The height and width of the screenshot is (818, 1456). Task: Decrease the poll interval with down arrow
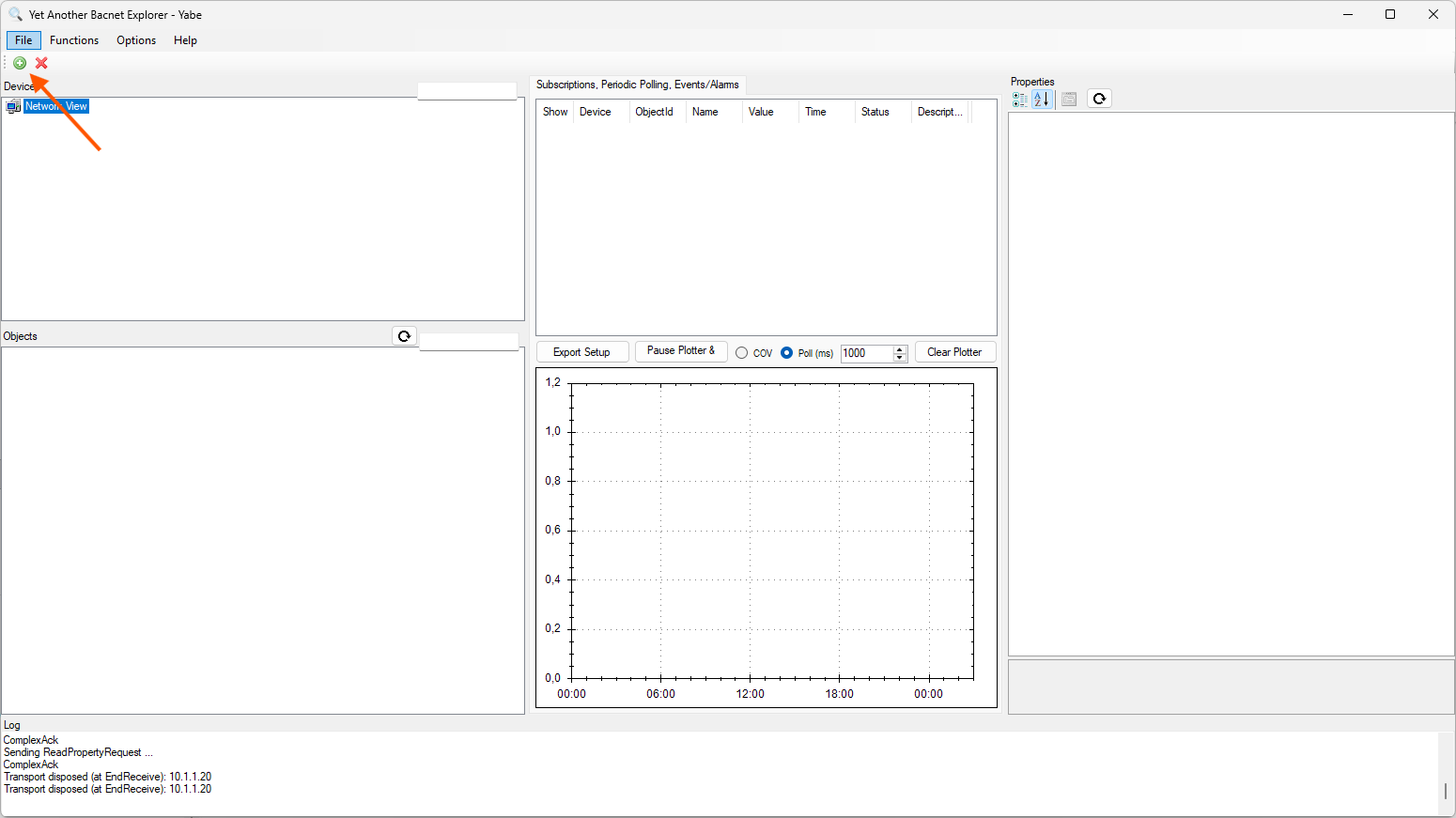coord(900,358)
